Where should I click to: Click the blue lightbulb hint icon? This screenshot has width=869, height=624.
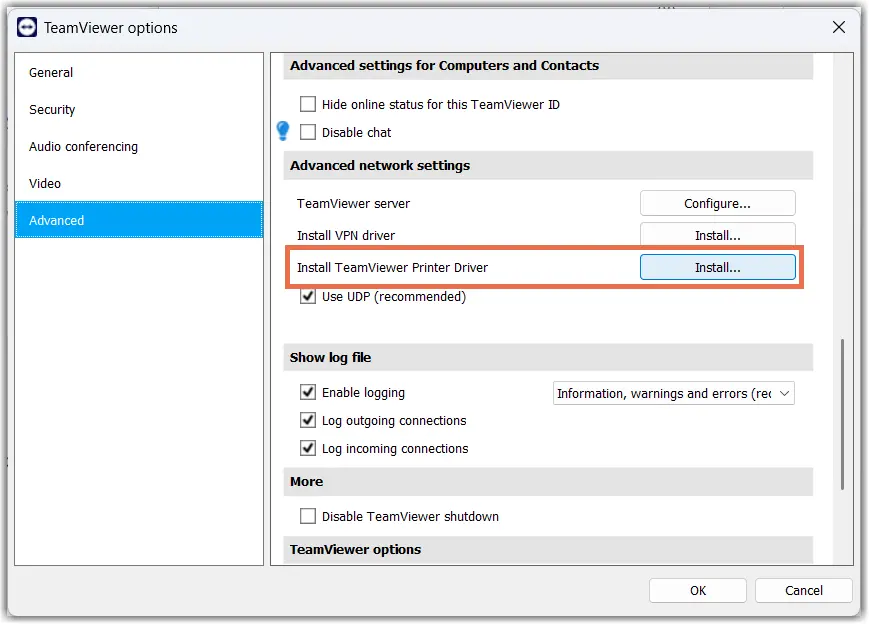pyautogui.click(x=283, y=131)
